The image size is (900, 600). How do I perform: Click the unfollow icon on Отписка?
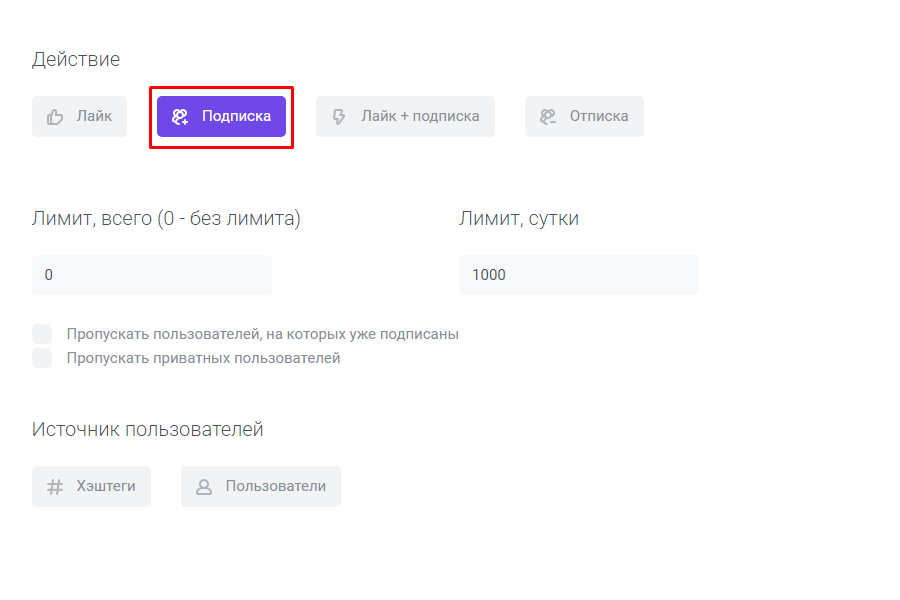click(548, 117)
